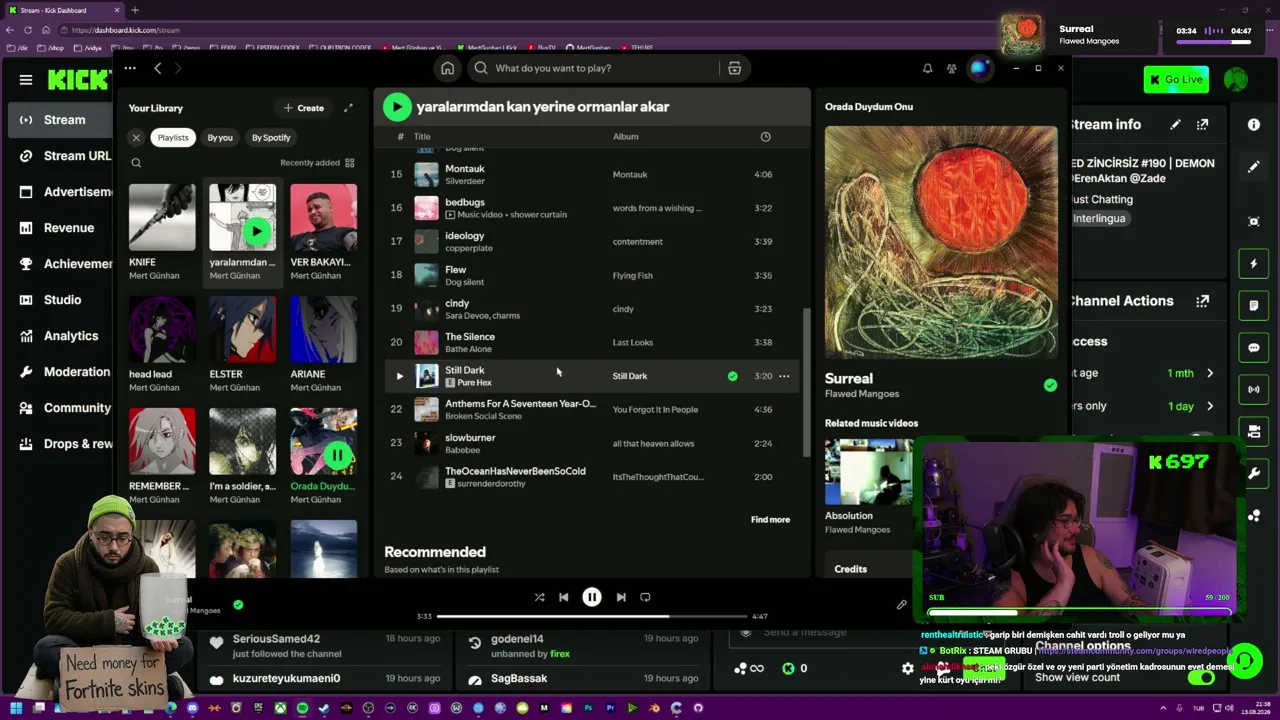Expand the 1 day followers only option
The height and width of the screenshot is (720, 1280).
(1210, 406)
